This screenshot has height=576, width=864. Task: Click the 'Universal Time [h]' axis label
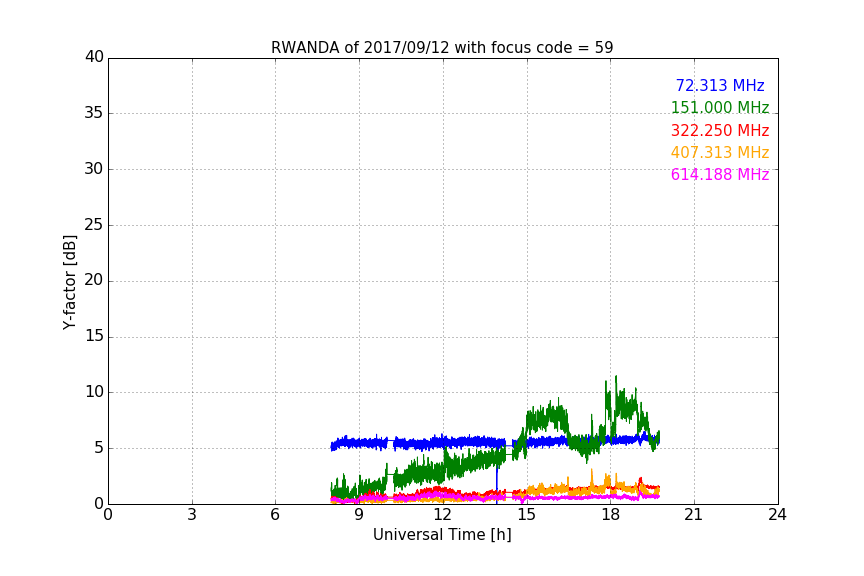click(x=442, y=534)
